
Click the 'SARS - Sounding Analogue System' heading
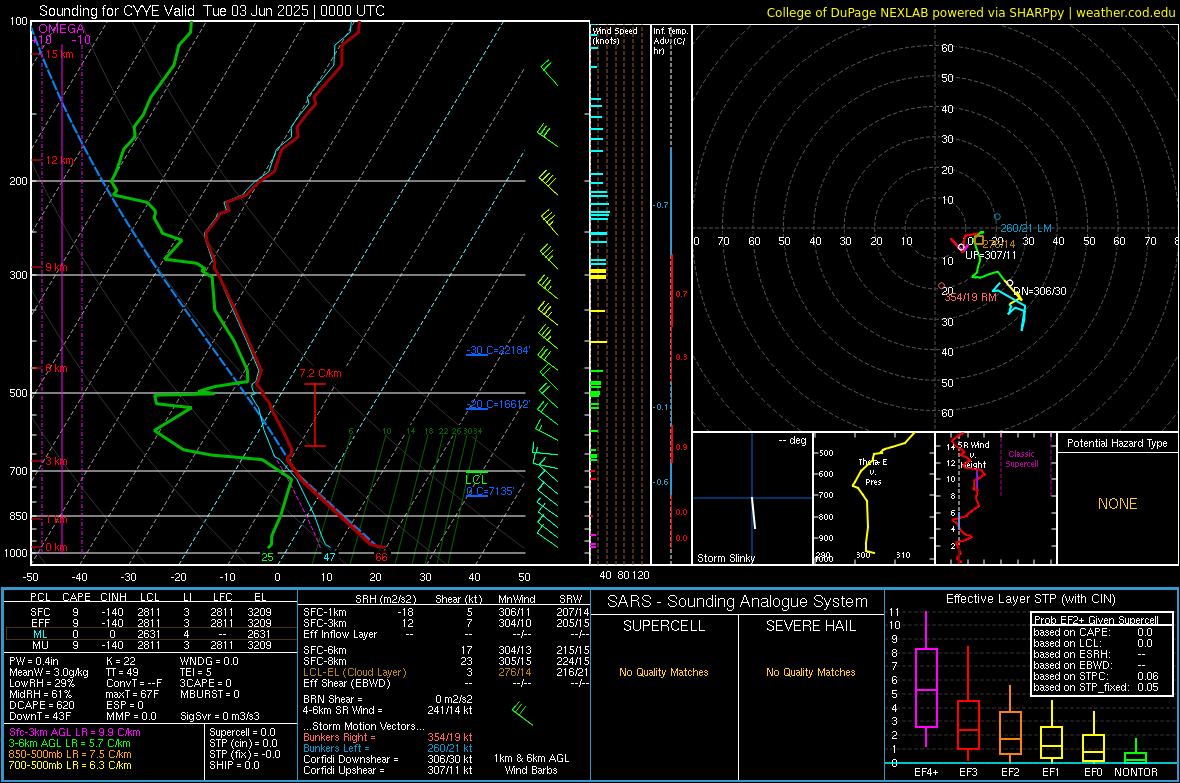pyautogui.click(x=738, y=602)
